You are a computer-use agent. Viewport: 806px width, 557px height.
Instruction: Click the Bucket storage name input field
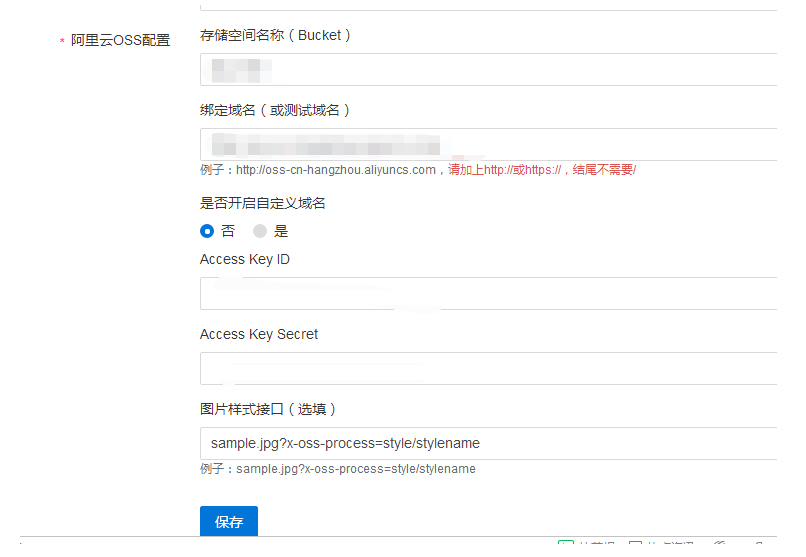488,69
